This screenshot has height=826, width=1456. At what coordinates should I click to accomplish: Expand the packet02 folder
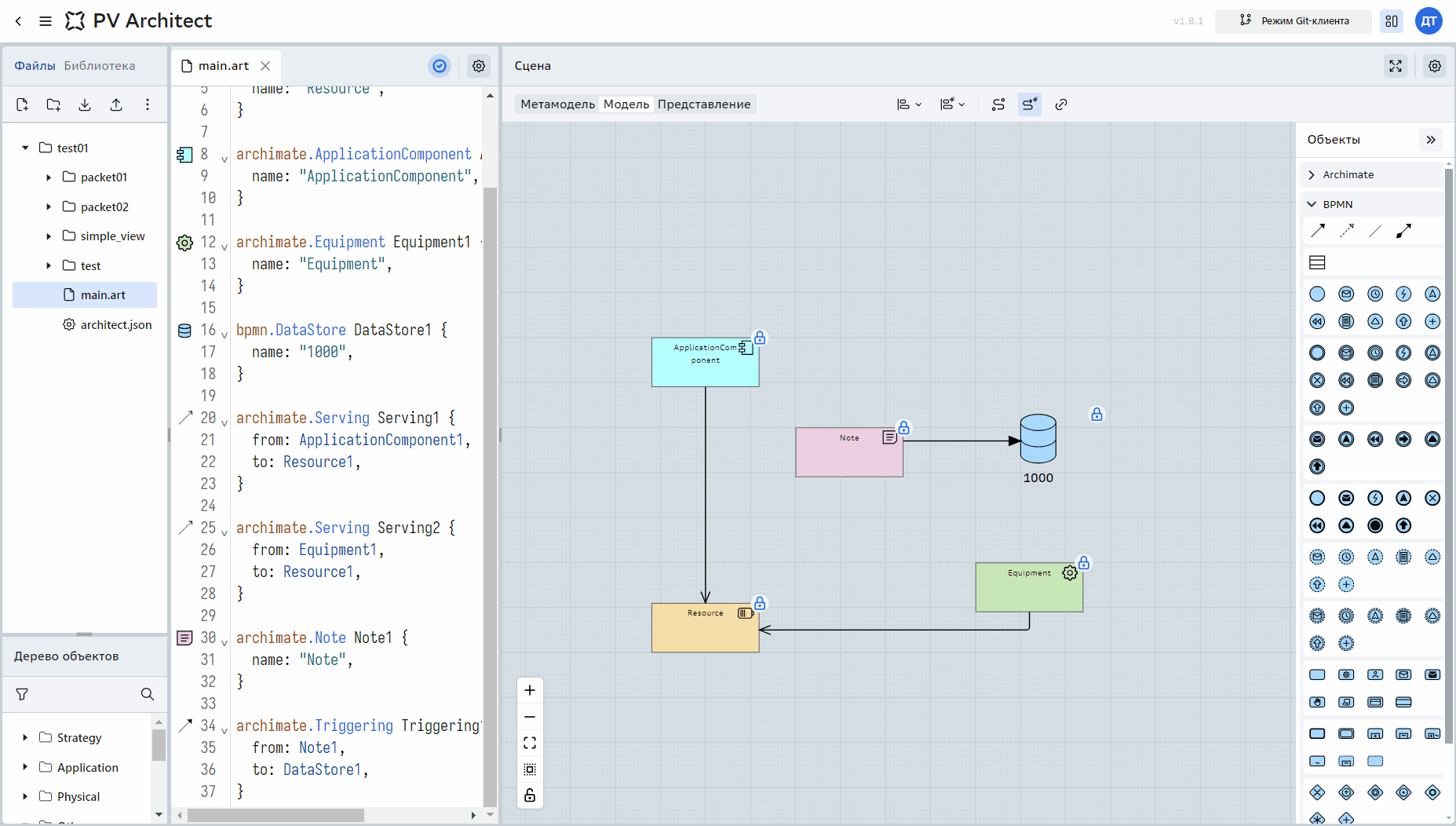pos(49,206)
